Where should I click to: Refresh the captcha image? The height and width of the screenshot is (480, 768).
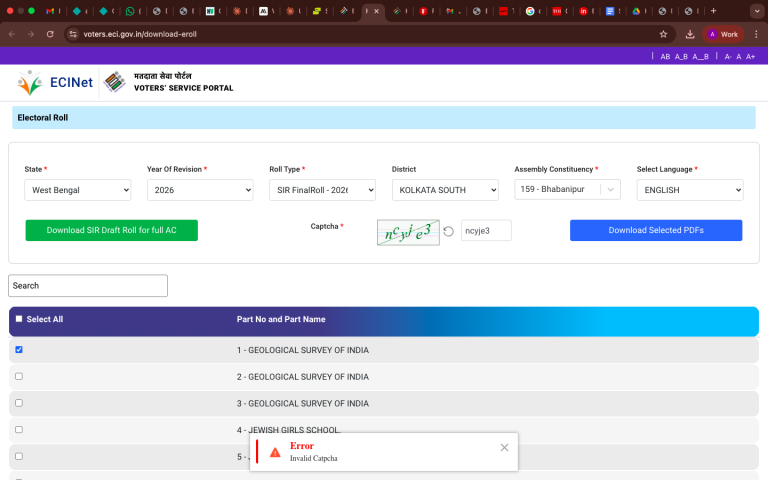tap(449, 231)
